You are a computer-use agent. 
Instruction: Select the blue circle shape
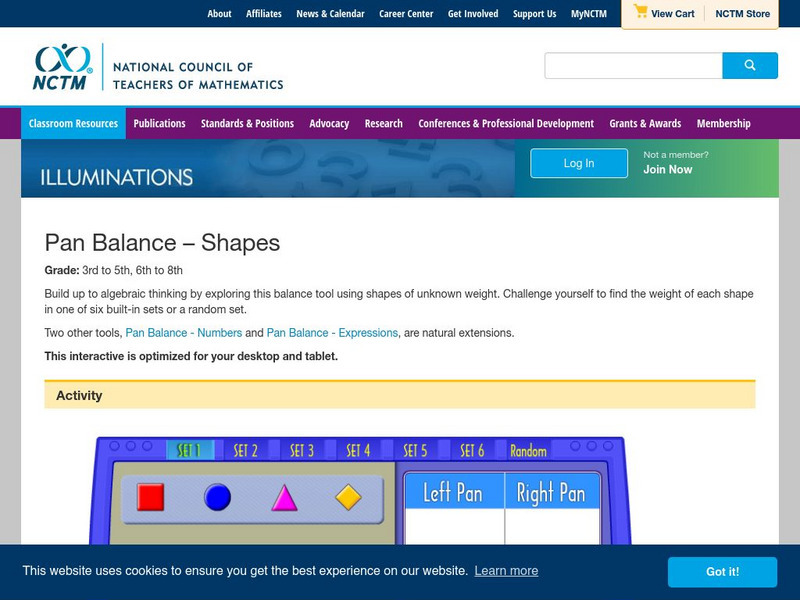(217, 497)
